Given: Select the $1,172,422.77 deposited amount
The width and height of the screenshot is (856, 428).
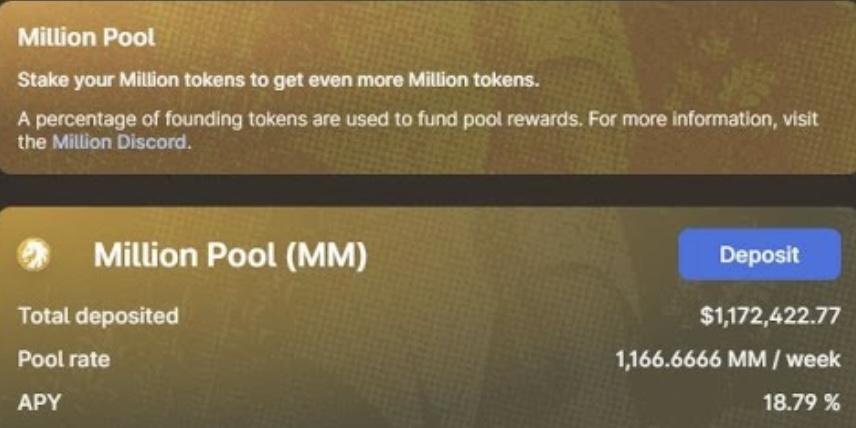Looking at the screenshot, I should click(770, 316).
